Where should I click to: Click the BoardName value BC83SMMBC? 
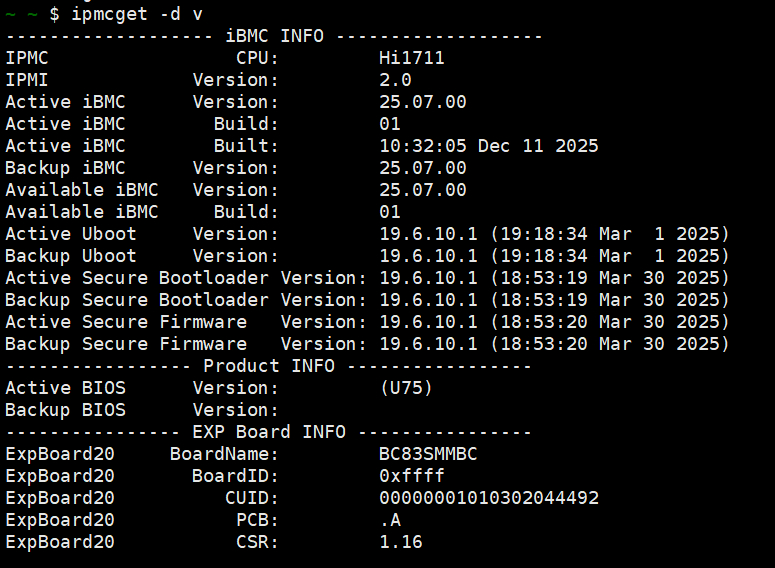428,454
